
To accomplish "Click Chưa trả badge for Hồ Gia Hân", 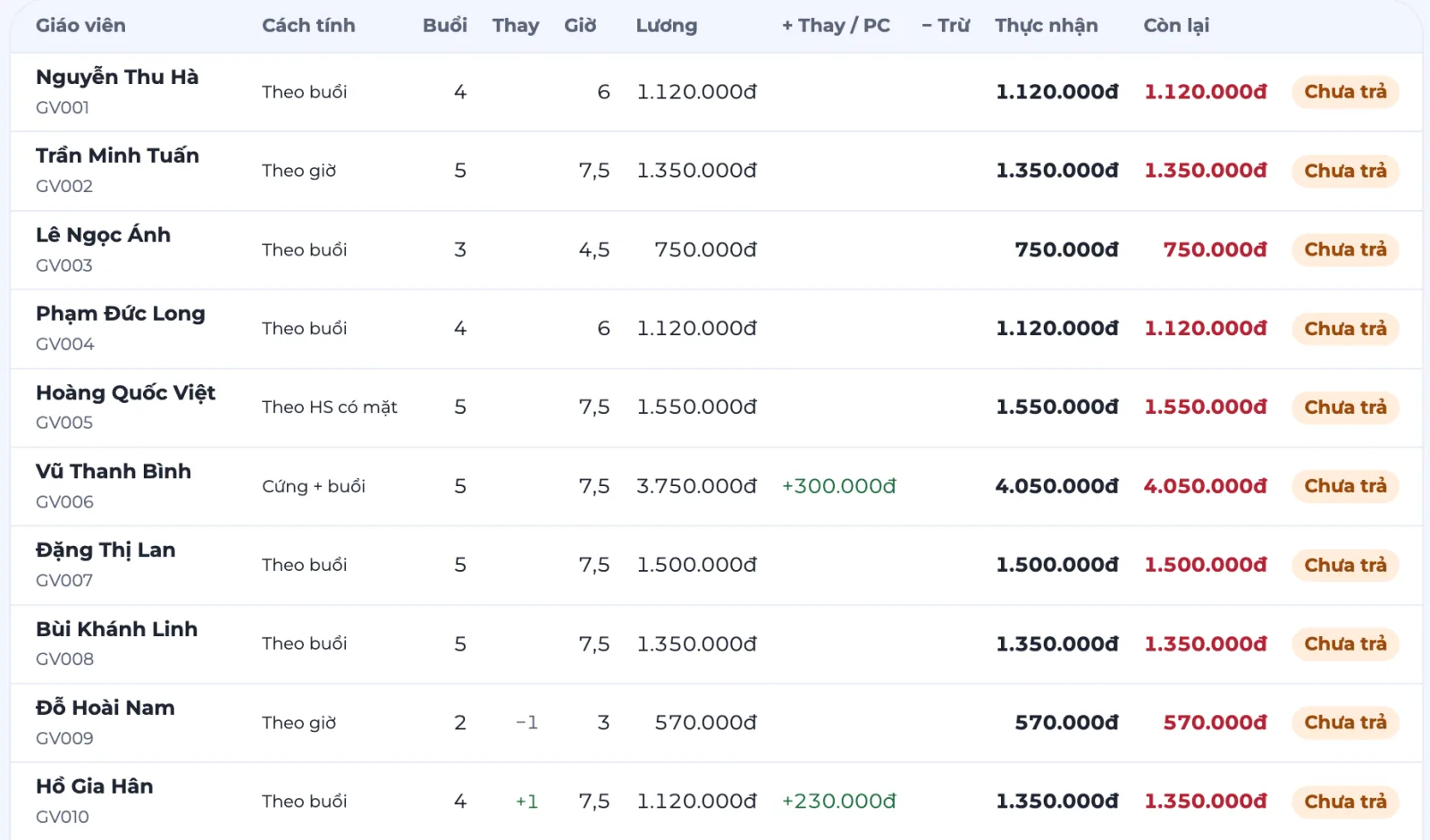I will coord(1345,802).
